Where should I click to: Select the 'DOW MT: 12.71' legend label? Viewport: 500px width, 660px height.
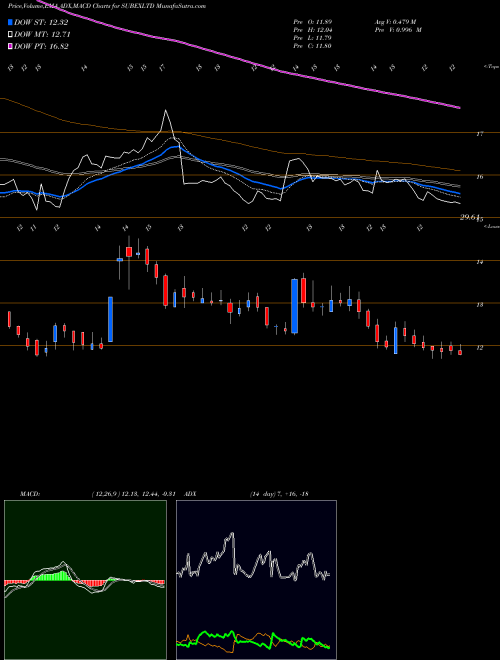pyautogui.click(x=42, y=35)
